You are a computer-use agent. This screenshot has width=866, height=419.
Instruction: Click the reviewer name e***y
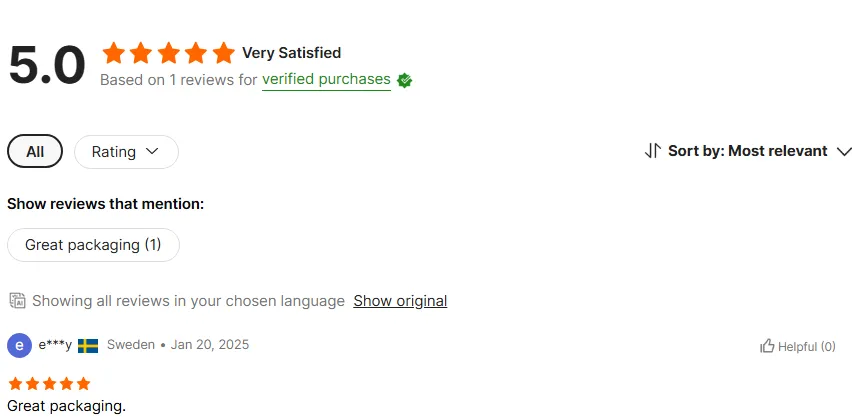pyautogui.click(x=55, y=345)
